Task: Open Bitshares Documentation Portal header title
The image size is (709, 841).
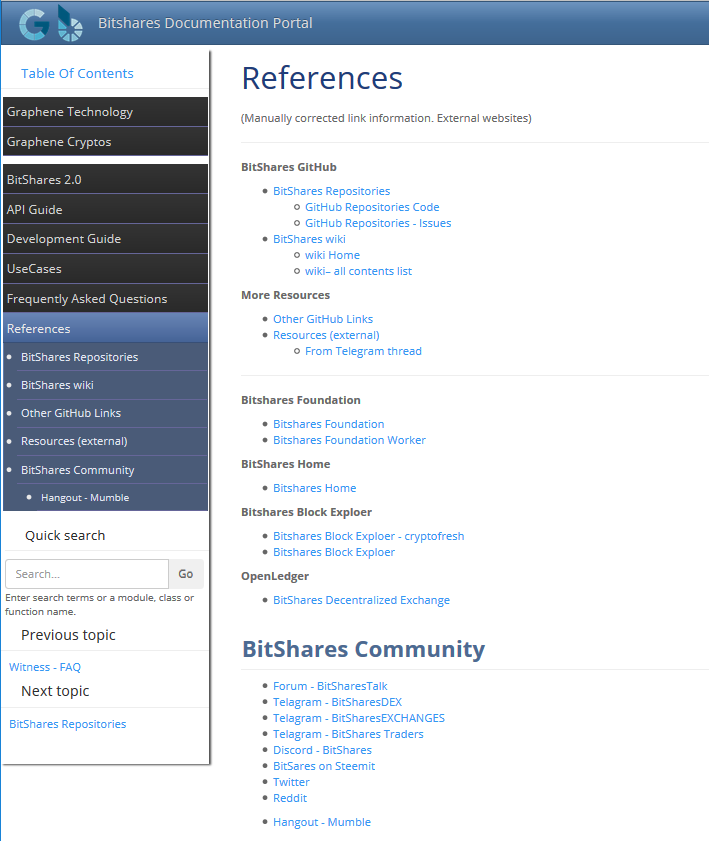Action: coord(205,23)
